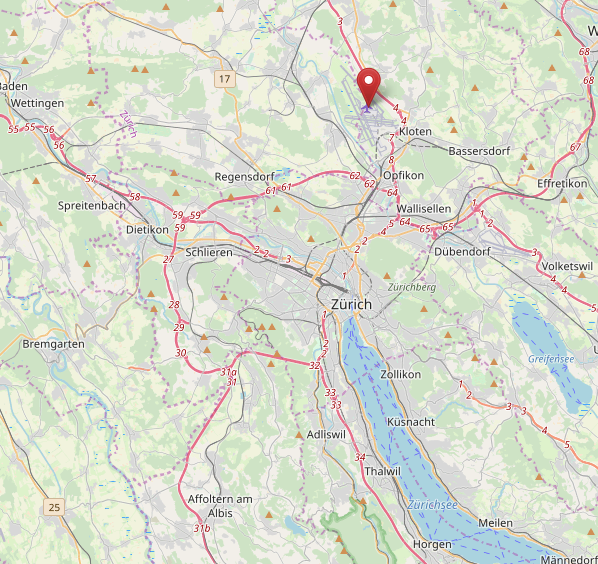Select the Dübendorf town label
The width and height of the screenshot is (598, 564).
tap(462, 252)
